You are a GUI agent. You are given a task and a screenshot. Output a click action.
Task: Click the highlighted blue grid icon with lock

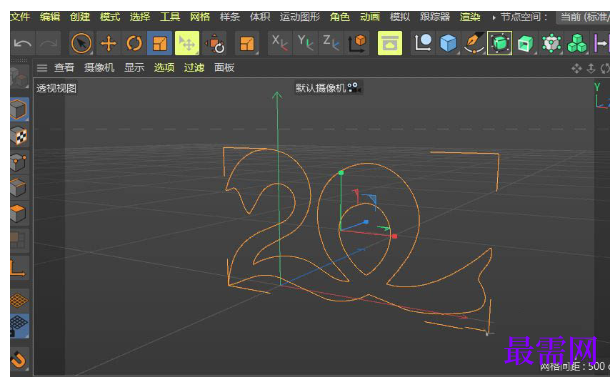pyautogui.click(x=19, y=326)
